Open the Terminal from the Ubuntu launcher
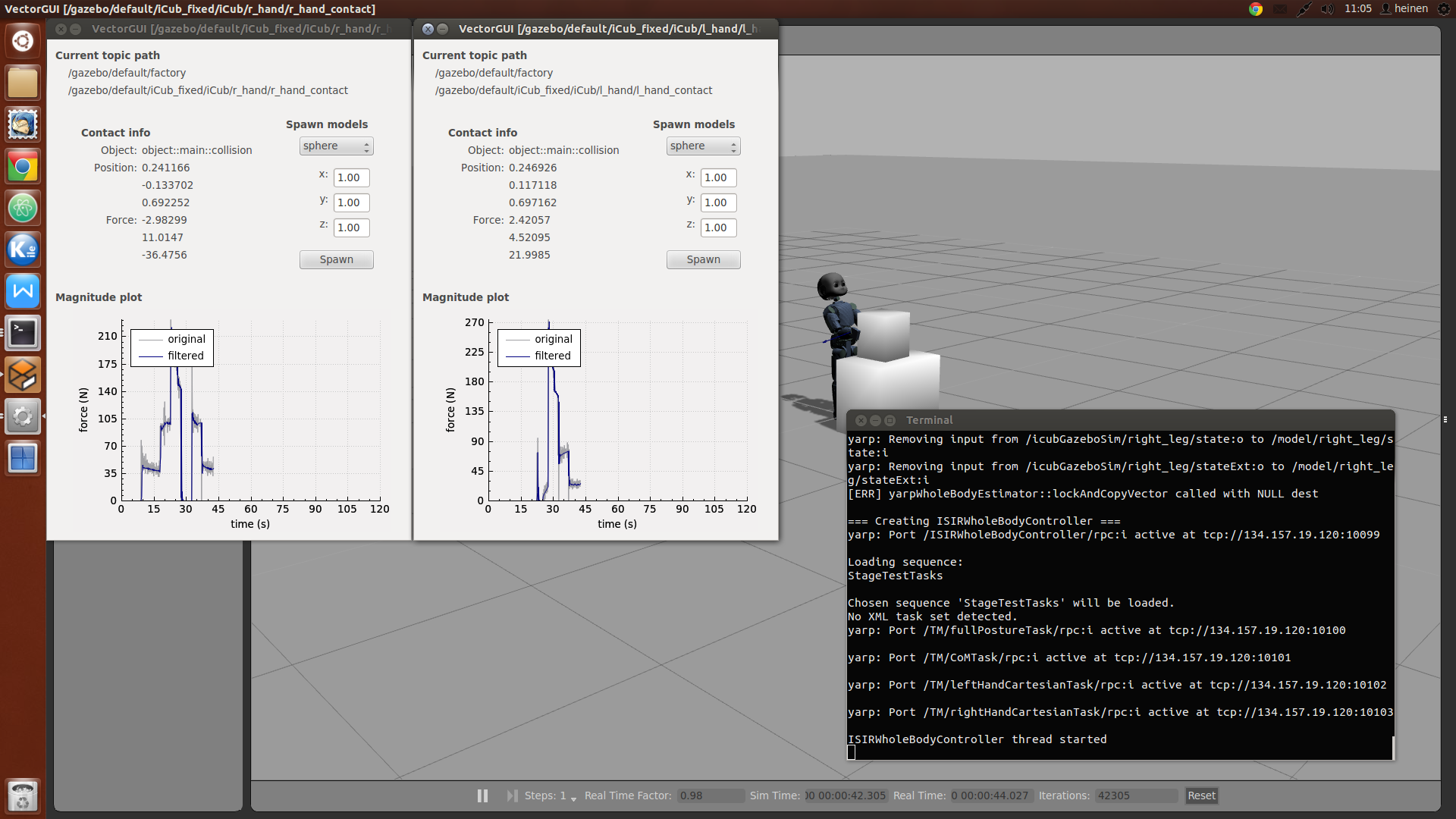 click(22, 332)
